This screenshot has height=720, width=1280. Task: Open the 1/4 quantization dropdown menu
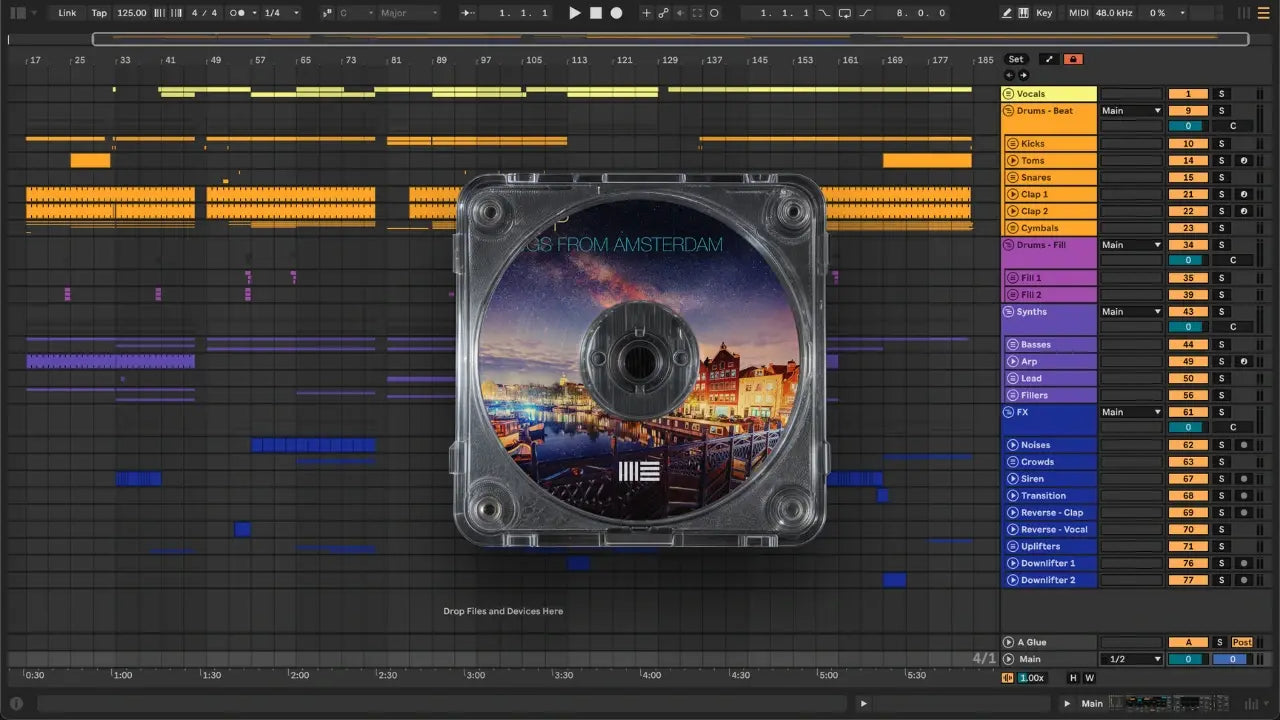pos(282,13)
